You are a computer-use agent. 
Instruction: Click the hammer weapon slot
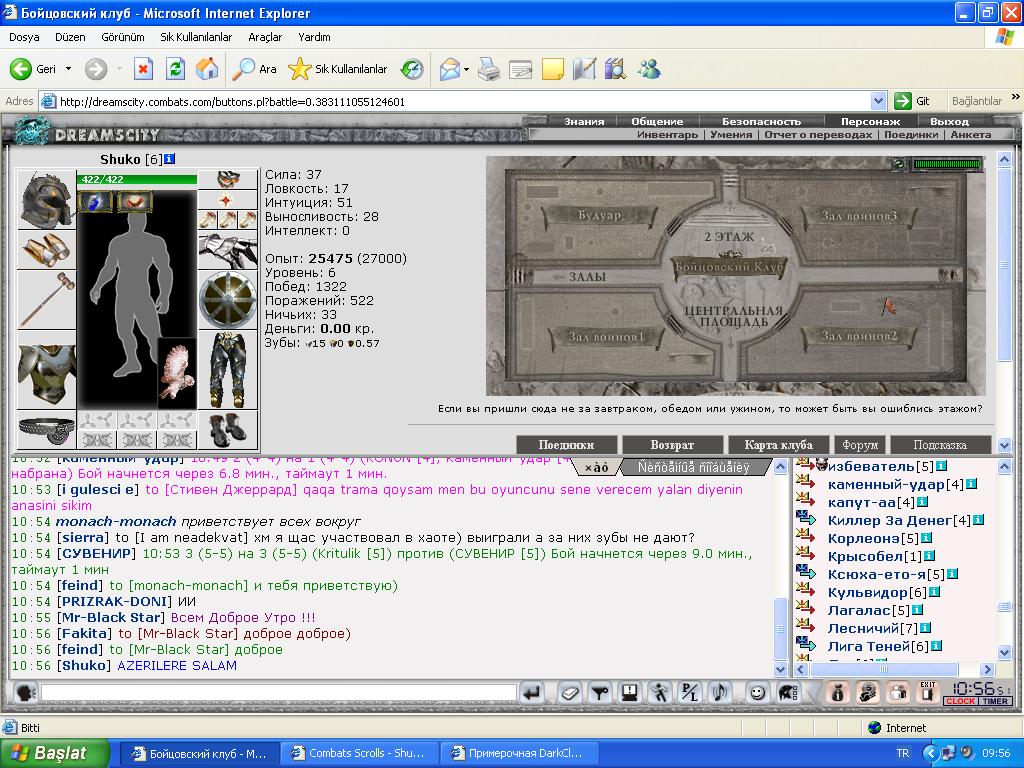click(46, 300)
